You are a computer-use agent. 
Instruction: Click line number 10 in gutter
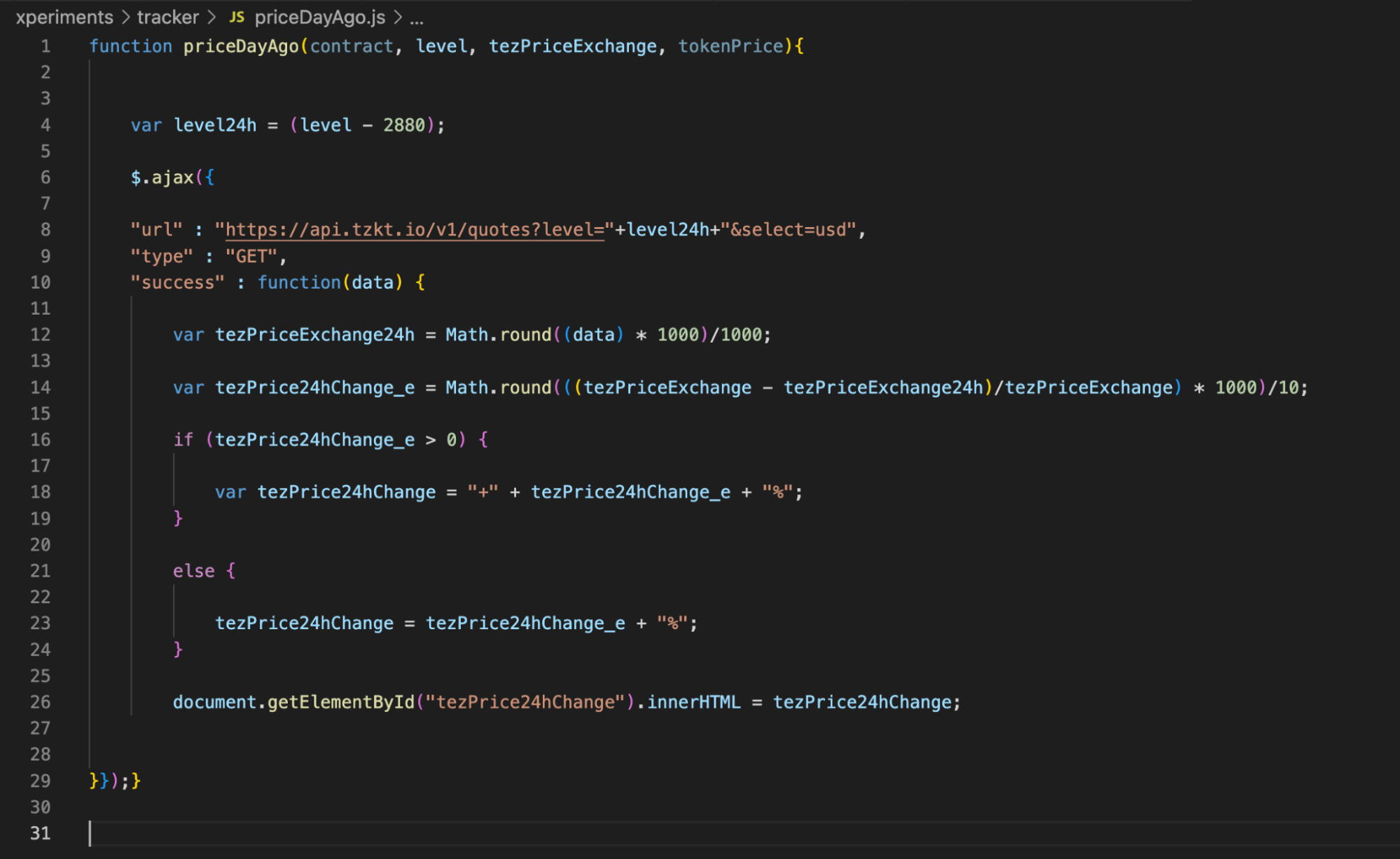coord(41,282)
